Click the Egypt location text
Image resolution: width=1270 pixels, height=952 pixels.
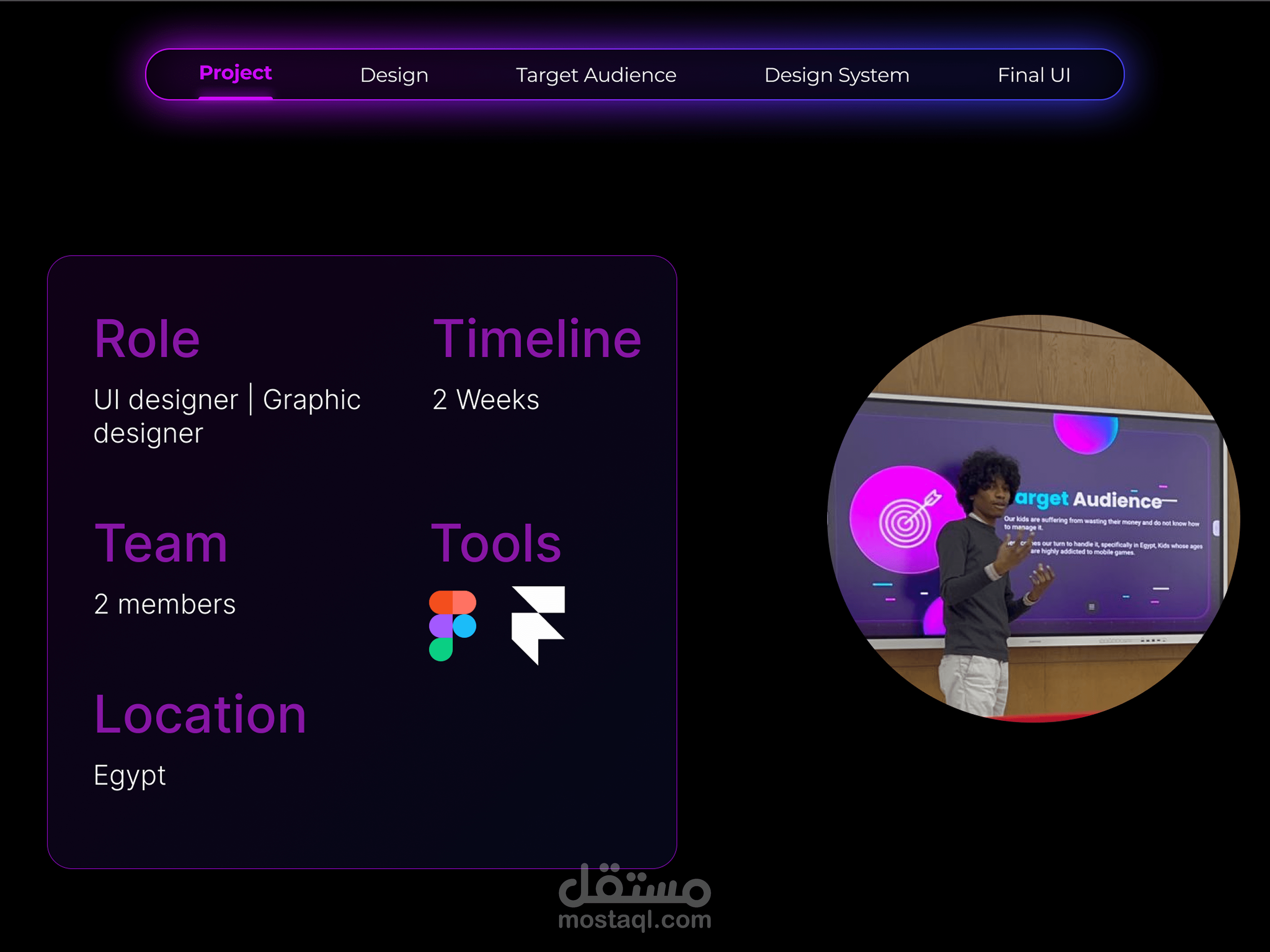tap(130, 776)
